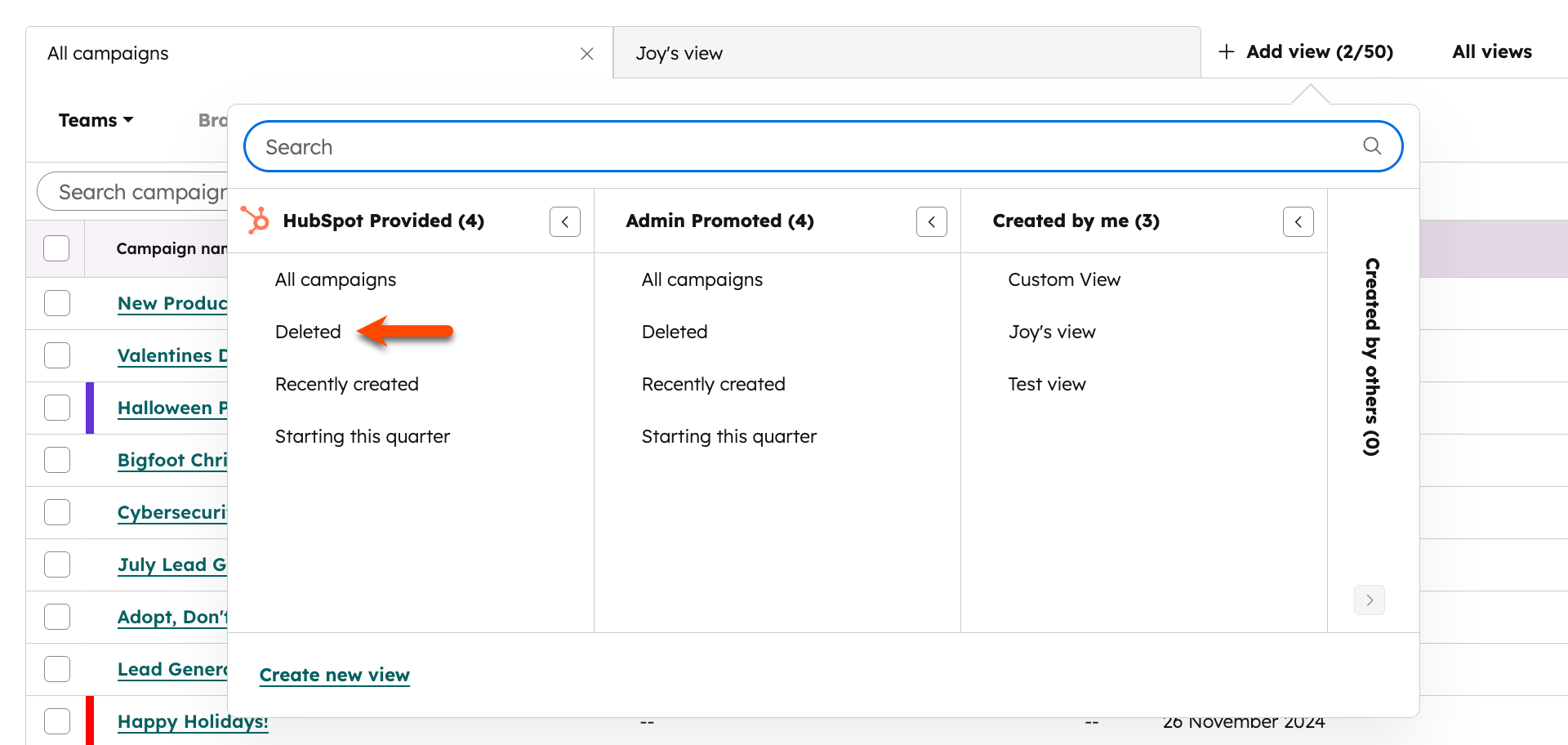Open All views
Screen dimensions: 1568x745
pos(1491,52)
